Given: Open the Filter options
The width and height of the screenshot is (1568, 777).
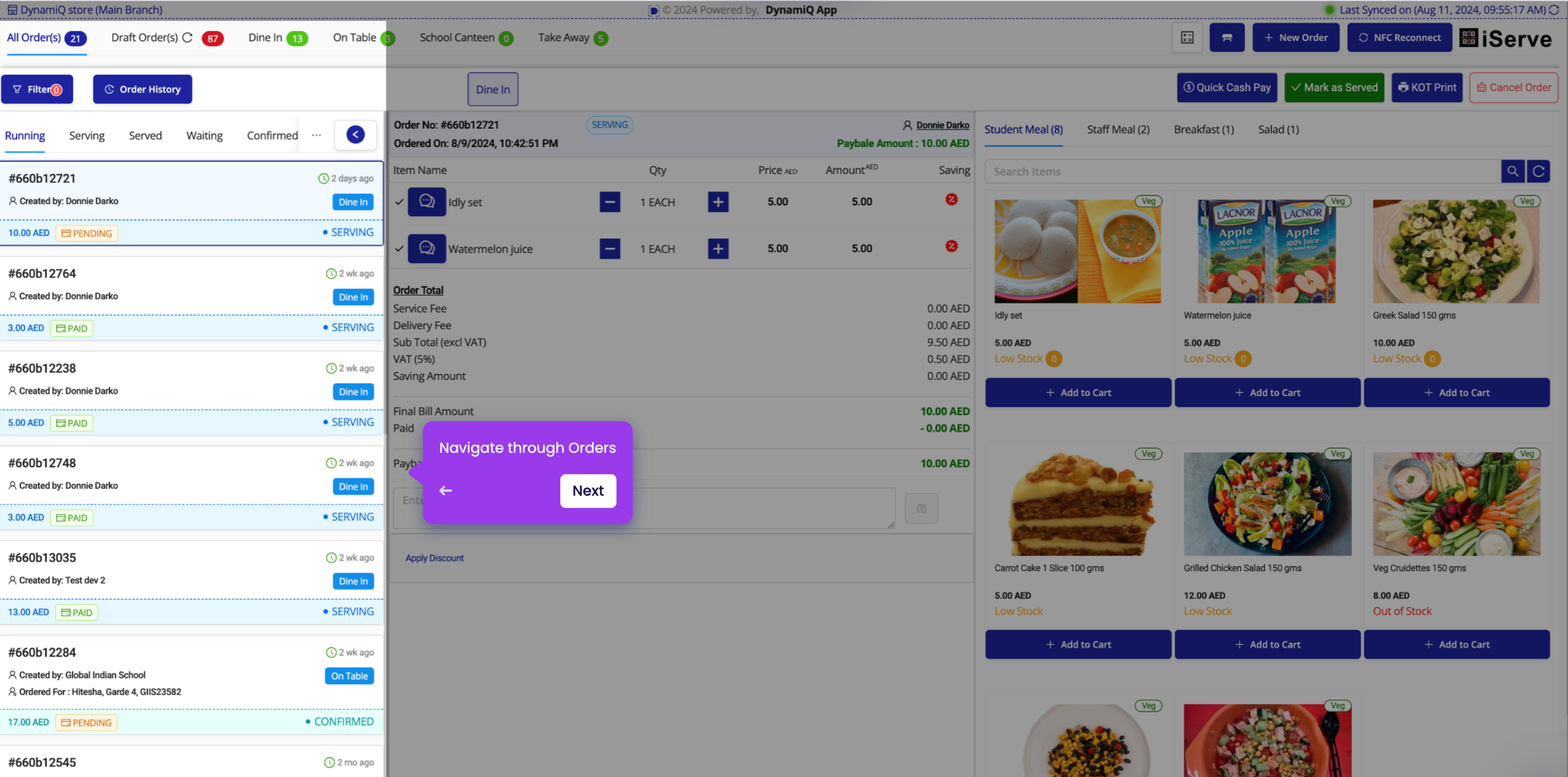Looking at the screenshot, I should click(x=37, y=89).
